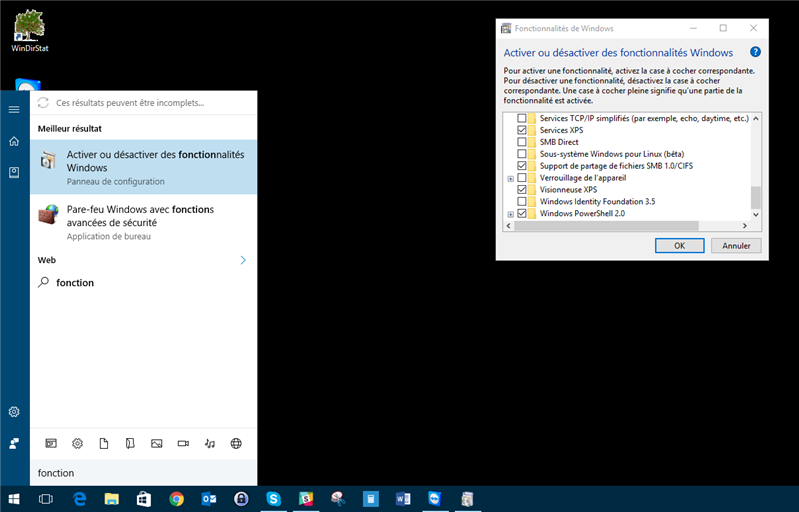Open the Notebook icon in search sidebar
Viewport: 799px width, 512px height.
pyautogui.click(x=14, y=172)
